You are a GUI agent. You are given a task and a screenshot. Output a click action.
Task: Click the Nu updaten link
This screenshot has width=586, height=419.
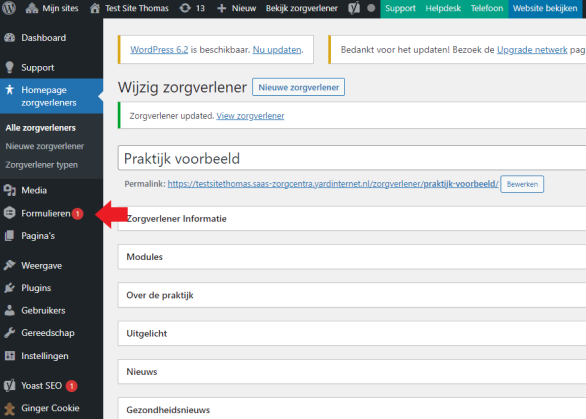(x=277, y=50)
